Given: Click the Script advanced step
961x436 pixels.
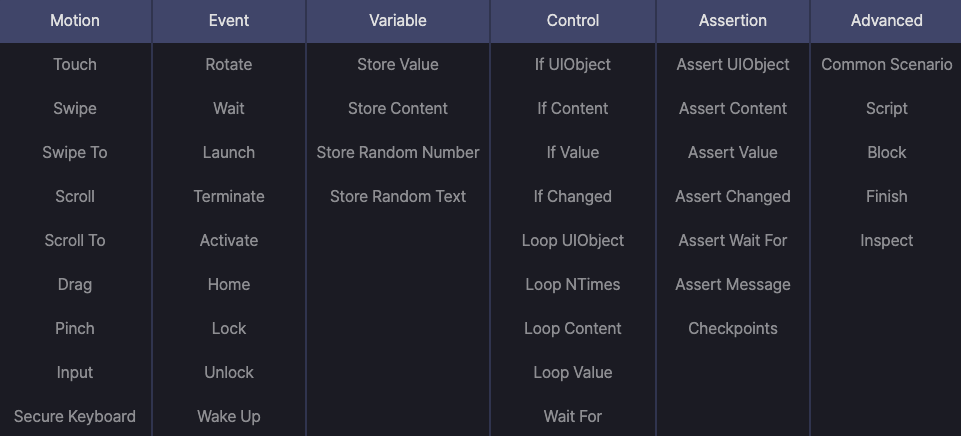Looking at the screenshot, I should (886, 108).
